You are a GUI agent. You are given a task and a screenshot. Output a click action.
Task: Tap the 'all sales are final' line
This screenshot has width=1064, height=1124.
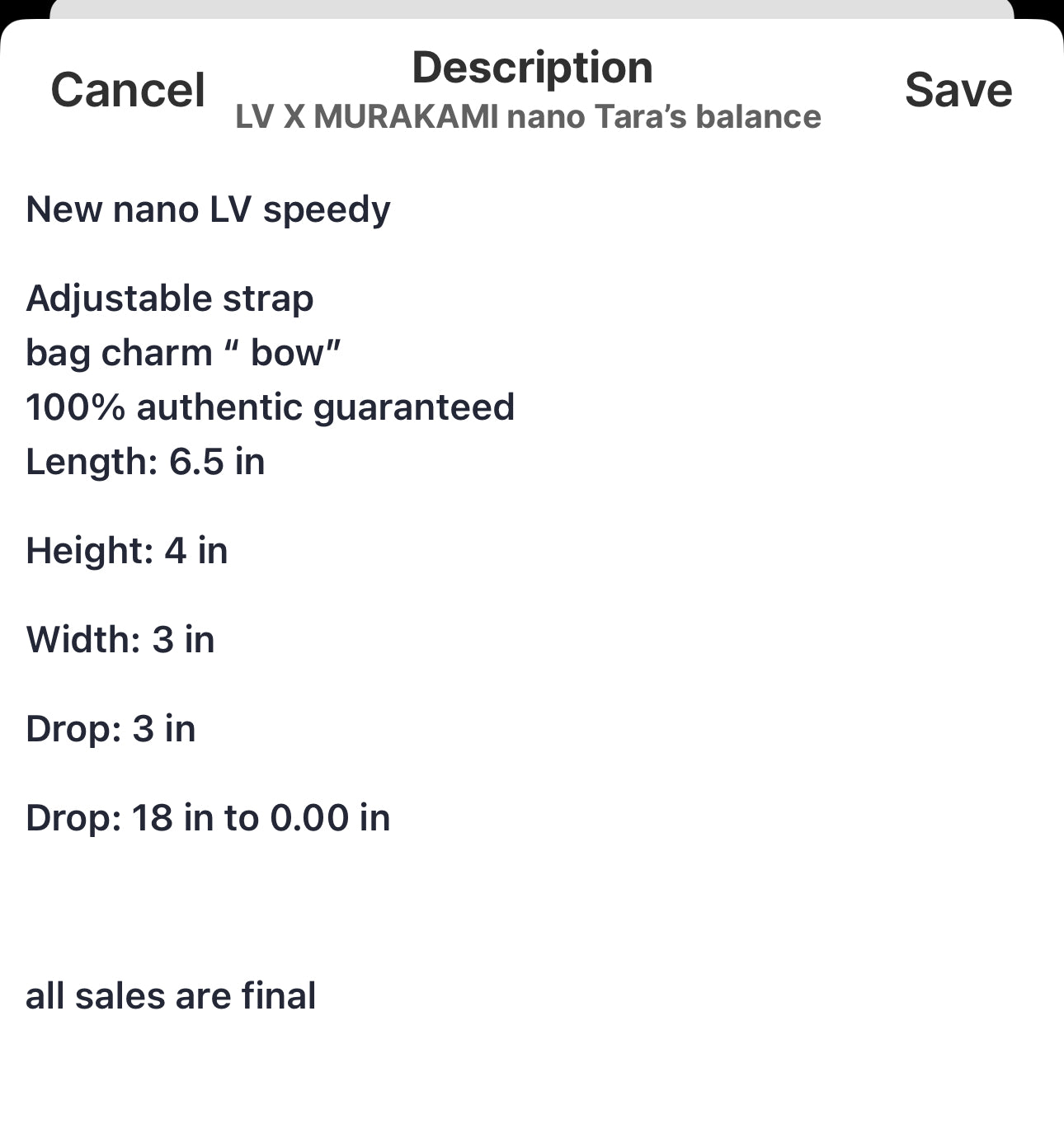click(x=171, y=996)
